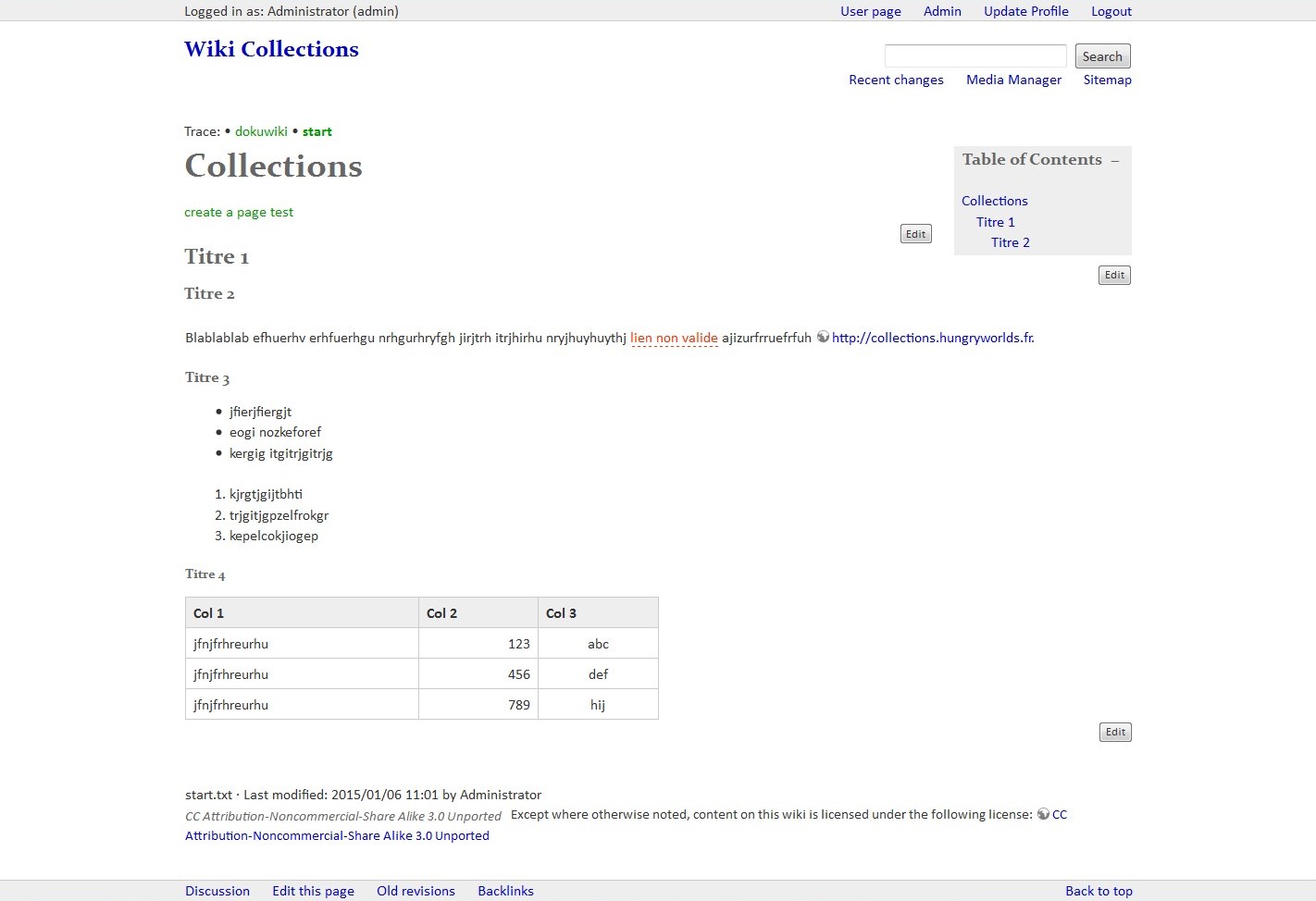
Task: Click the globe icon beside the CC license link
Action: point(1043,815)
